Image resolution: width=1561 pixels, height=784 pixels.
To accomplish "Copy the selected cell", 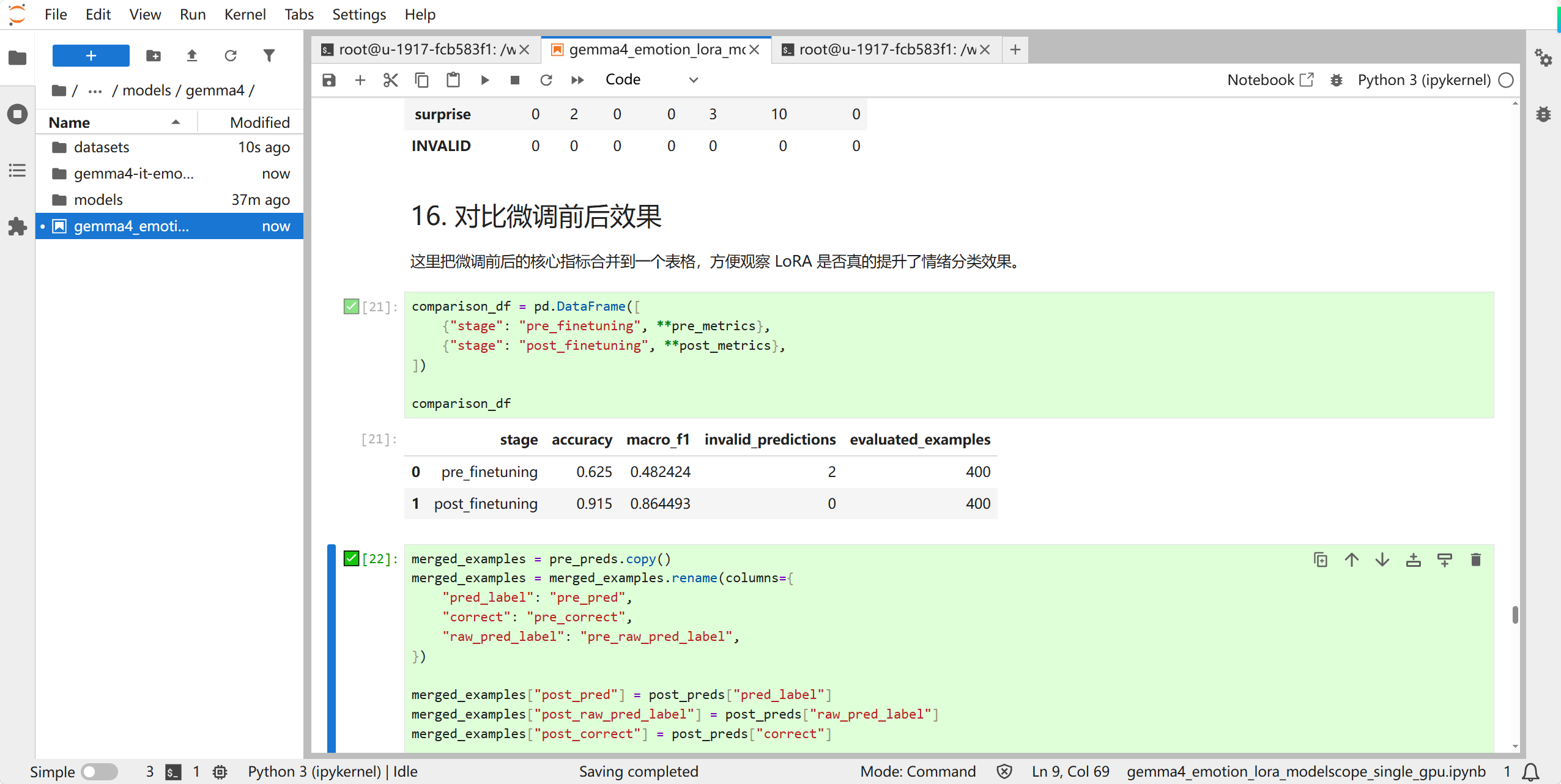I will point(422,80).
